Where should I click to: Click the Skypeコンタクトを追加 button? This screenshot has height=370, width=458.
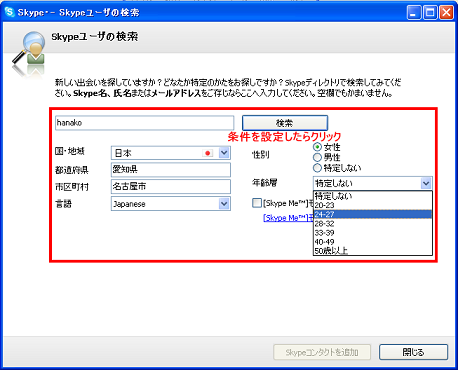coord(322,352)
